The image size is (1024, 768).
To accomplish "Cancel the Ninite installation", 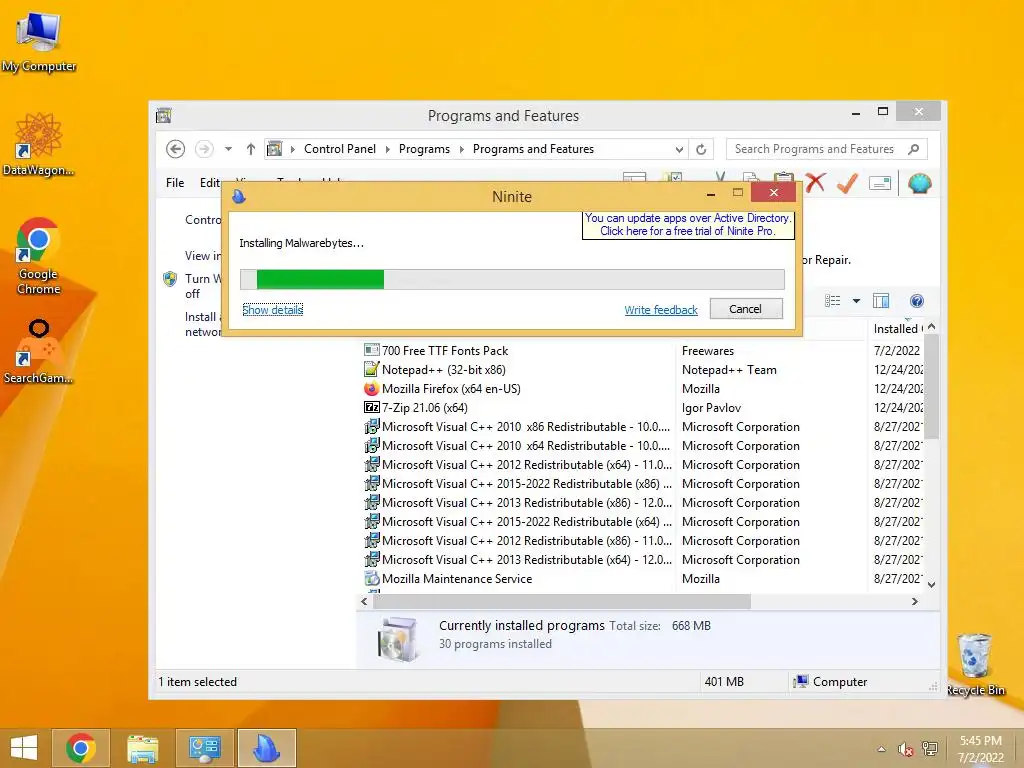I will coord(746,309).
